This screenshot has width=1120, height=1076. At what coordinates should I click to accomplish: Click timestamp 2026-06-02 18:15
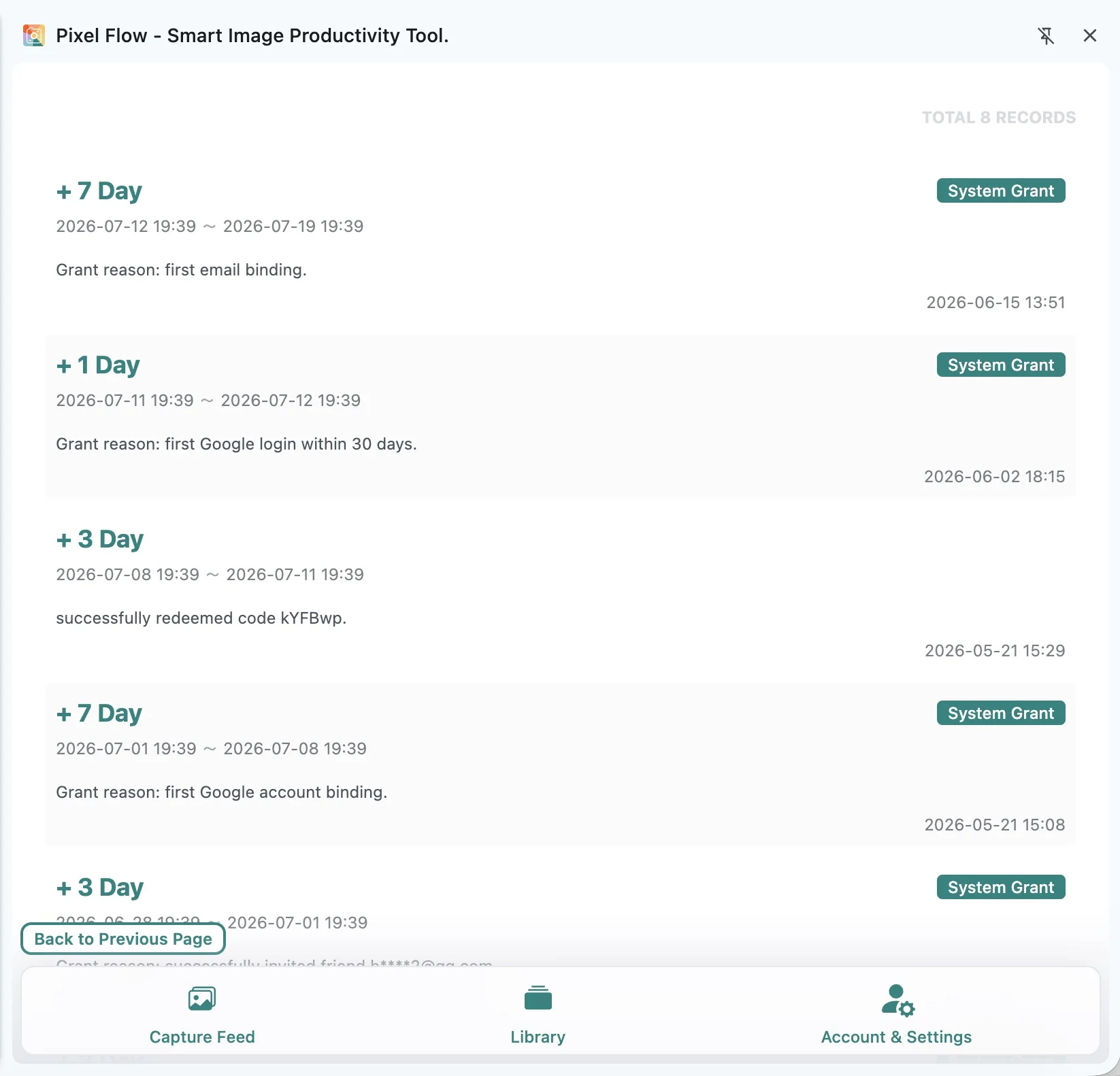tap(994, 476)
